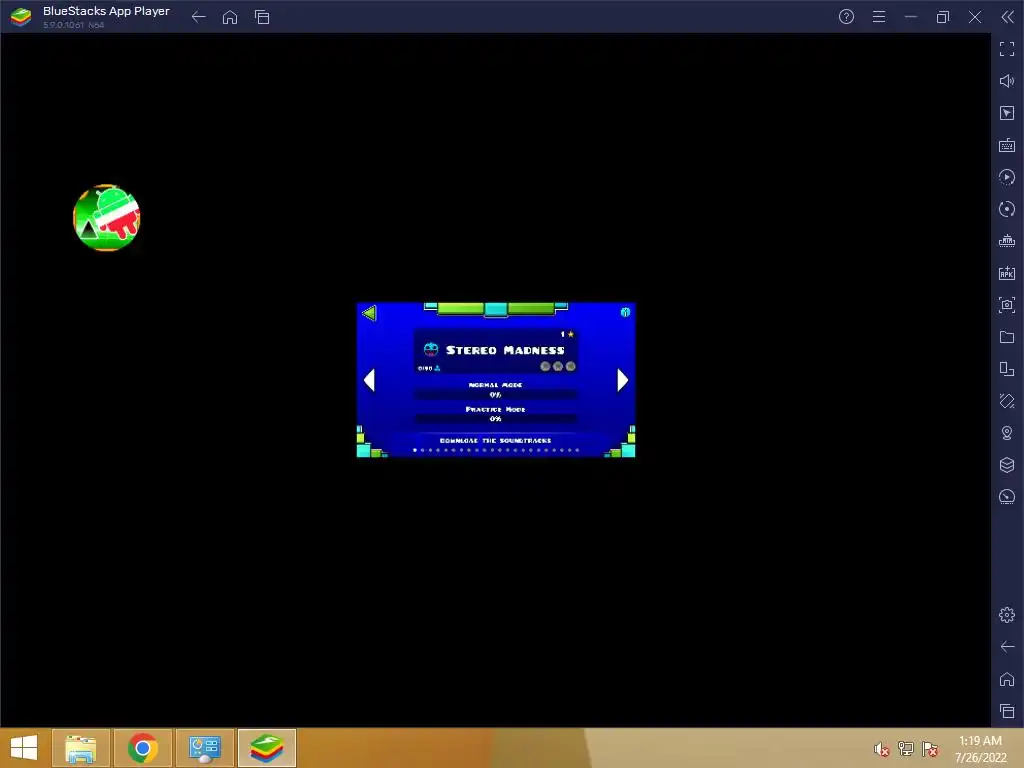Open the media folder icon in sidebar
Image resolution: width=1024 pixels, height=768 pixels.
1006,337
